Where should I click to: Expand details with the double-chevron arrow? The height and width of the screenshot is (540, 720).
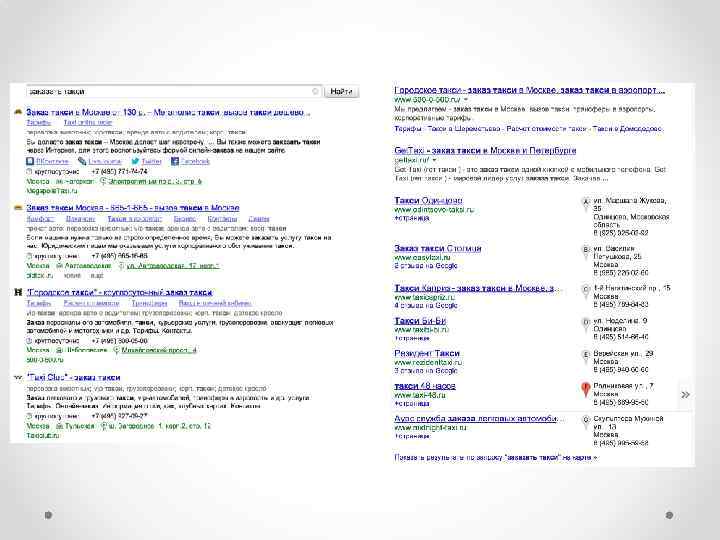(686, 395)
